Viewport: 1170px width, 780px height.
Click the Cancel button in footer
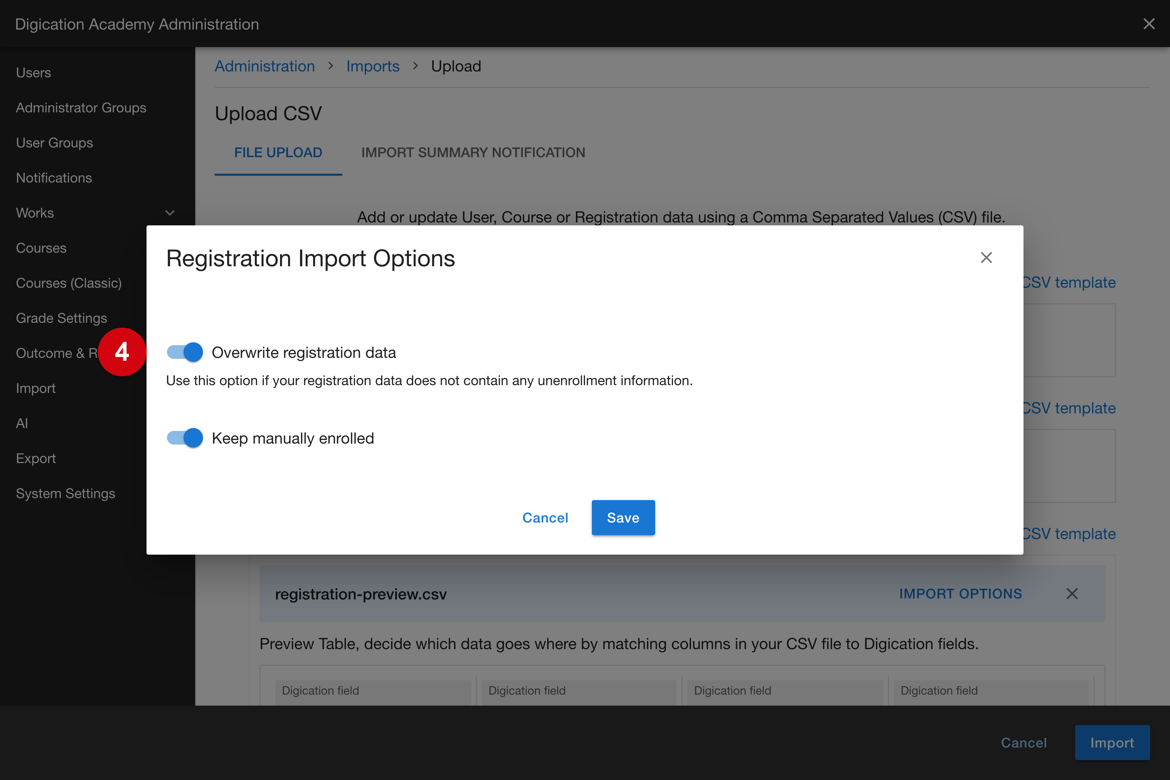pyautogui.click(x=1024, y=743)
